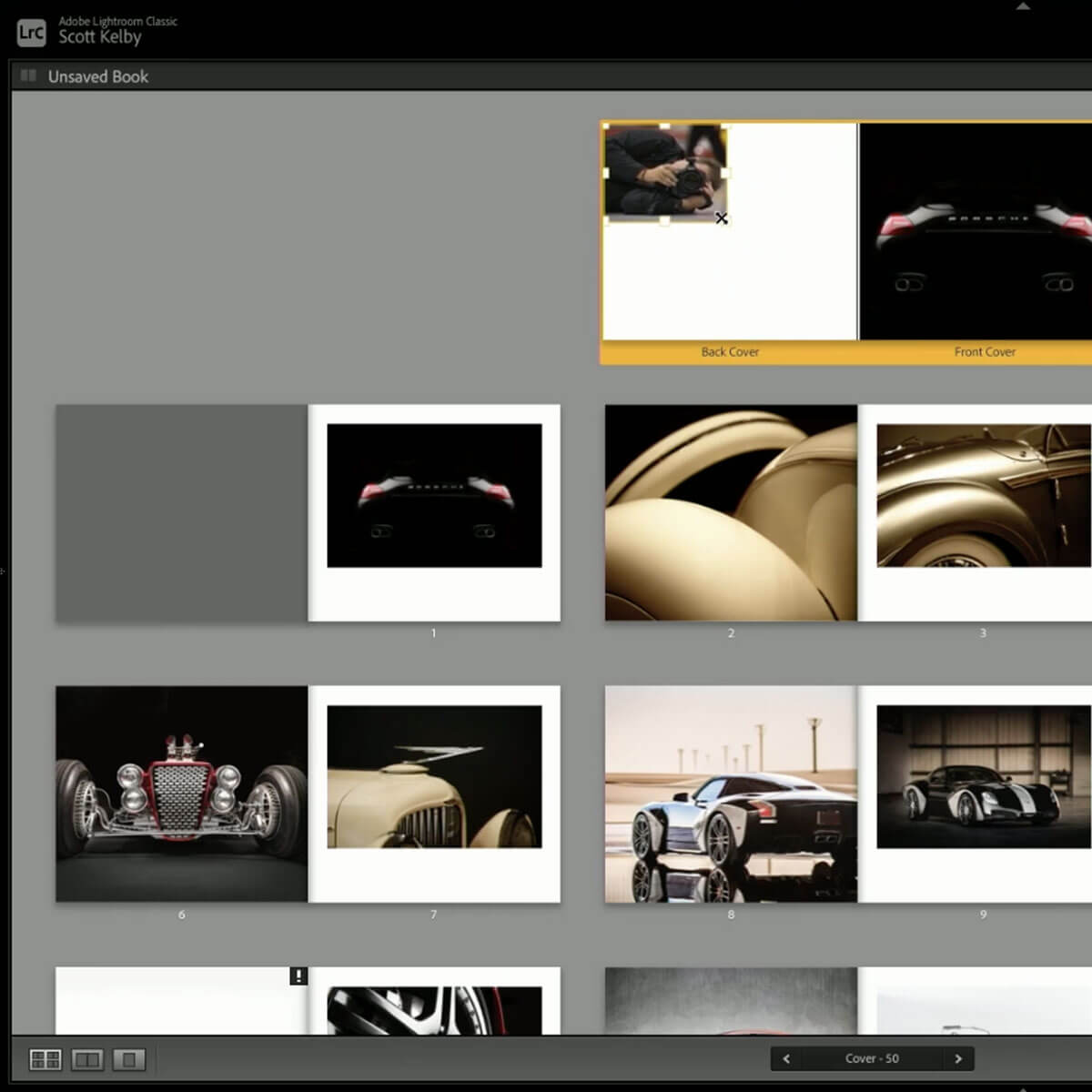Click the Unsaved Book title
The image size is (1092, 1092).
pyautogui.click(x=98, y=76)
